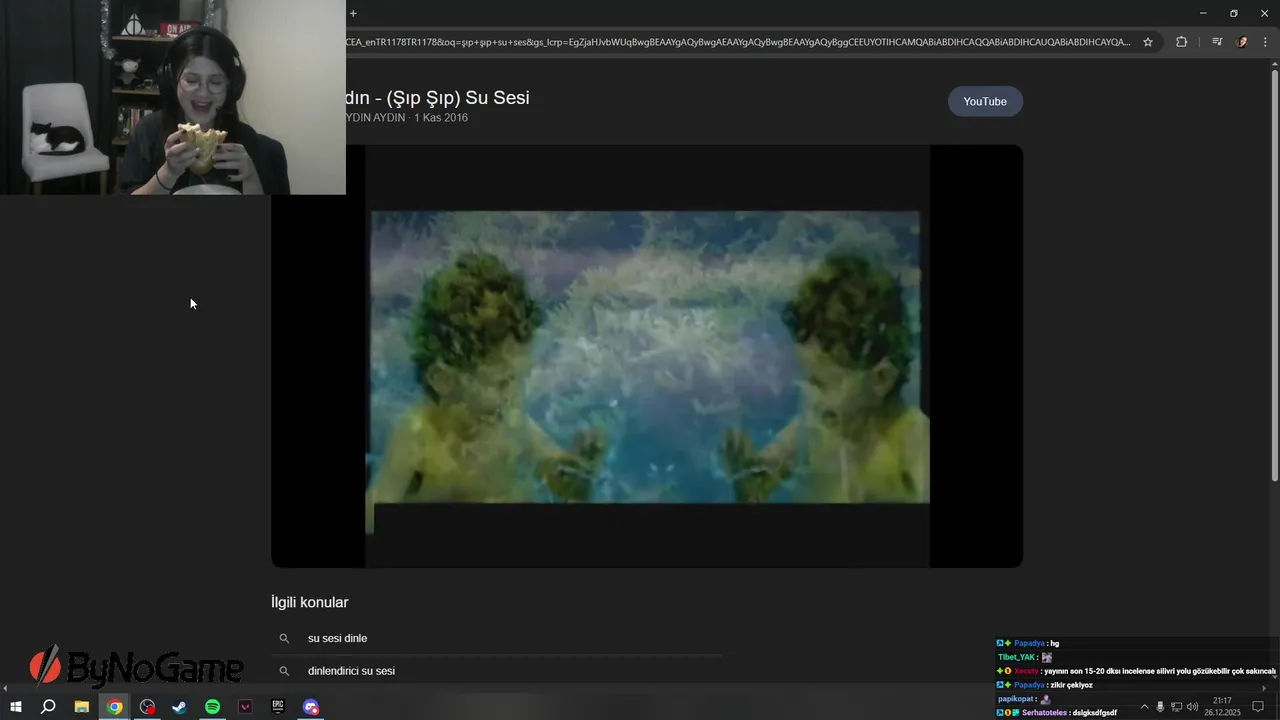Click the search icon next to 'su sesi dinle'
1280x720 pixels.
point(284,638)
